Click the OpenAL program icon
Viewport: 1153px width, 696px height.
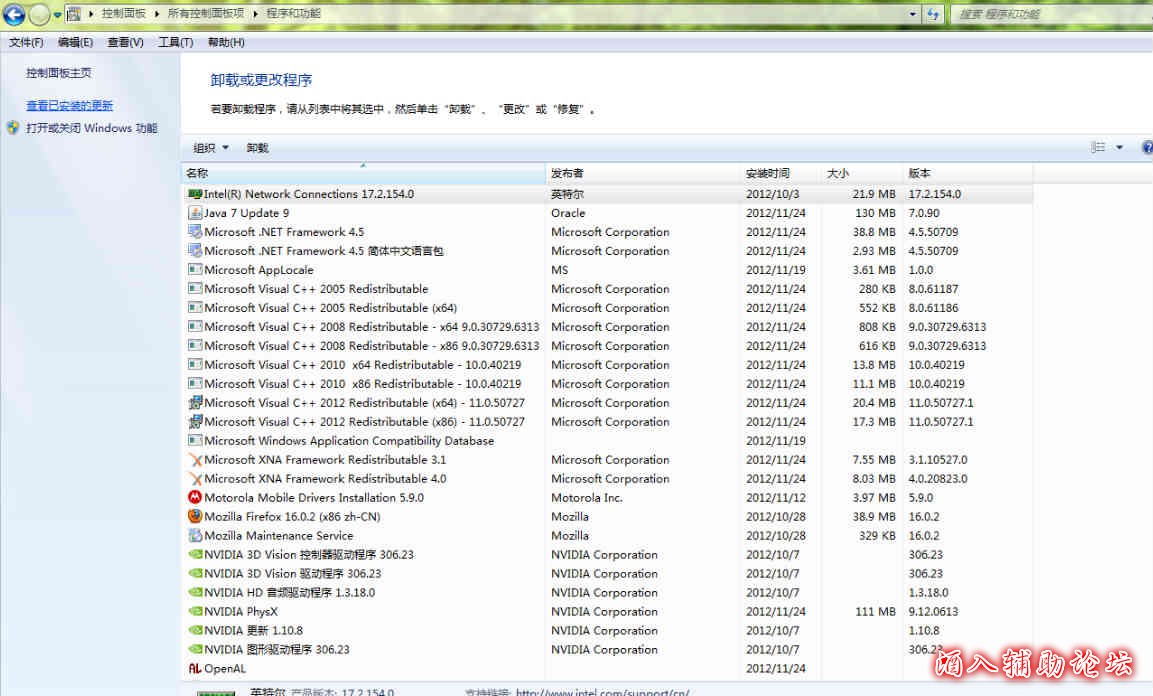click(x=195, y=669)
